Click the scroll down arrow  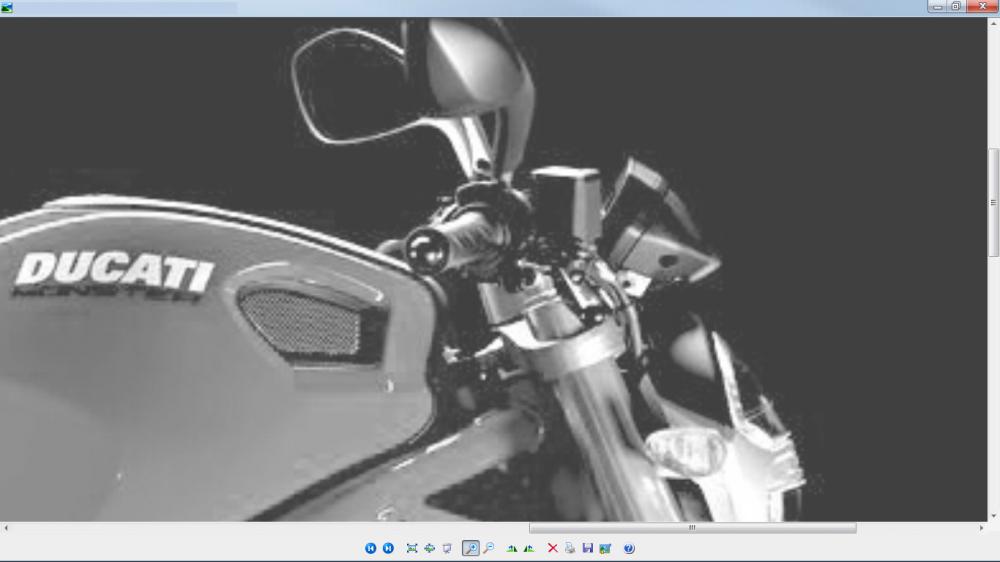point(994,516)
